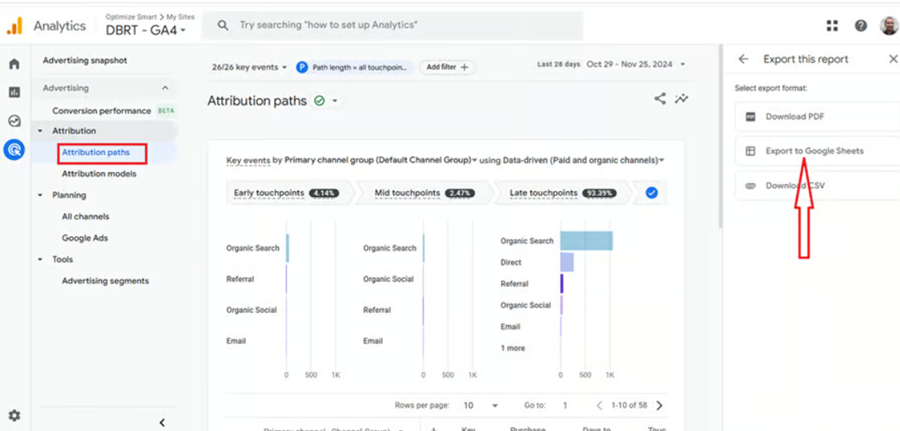Choose Download CSV export option
The width and height of the screenshot is (900, 431).
pos(817,186)
